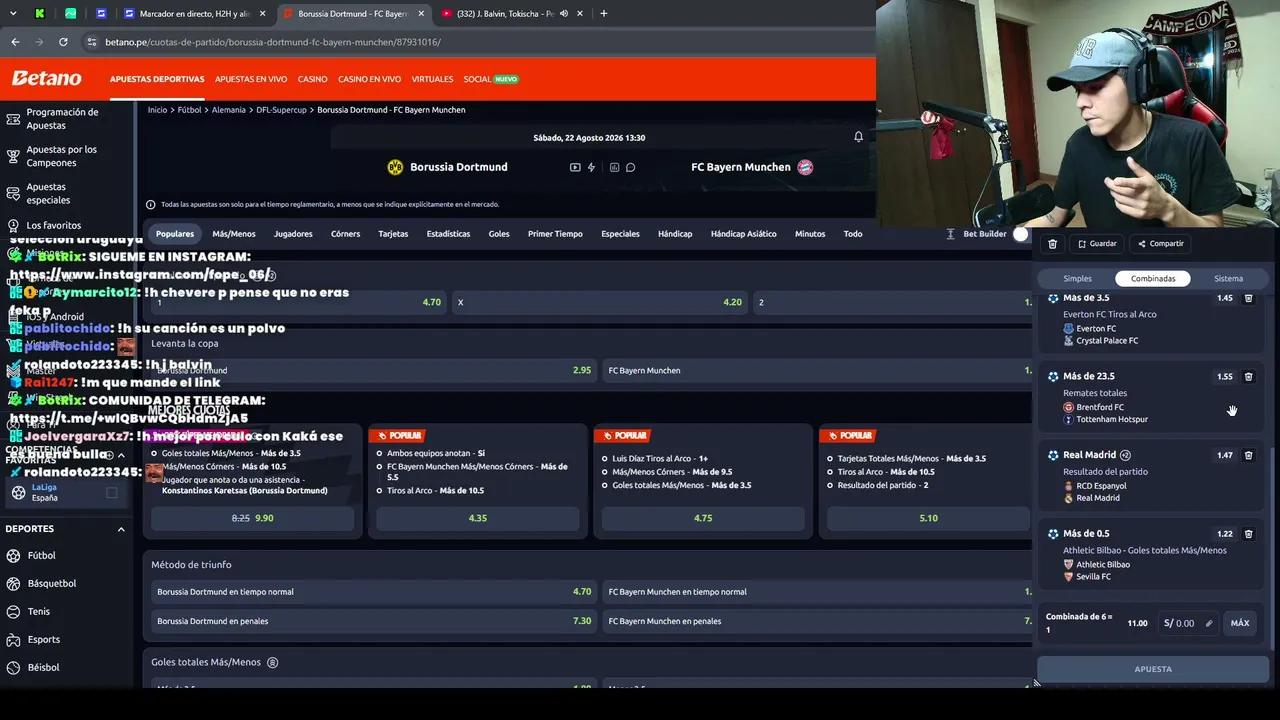Go back in browser history
This screenshot has height=720, width=1280.
[15, 42]
